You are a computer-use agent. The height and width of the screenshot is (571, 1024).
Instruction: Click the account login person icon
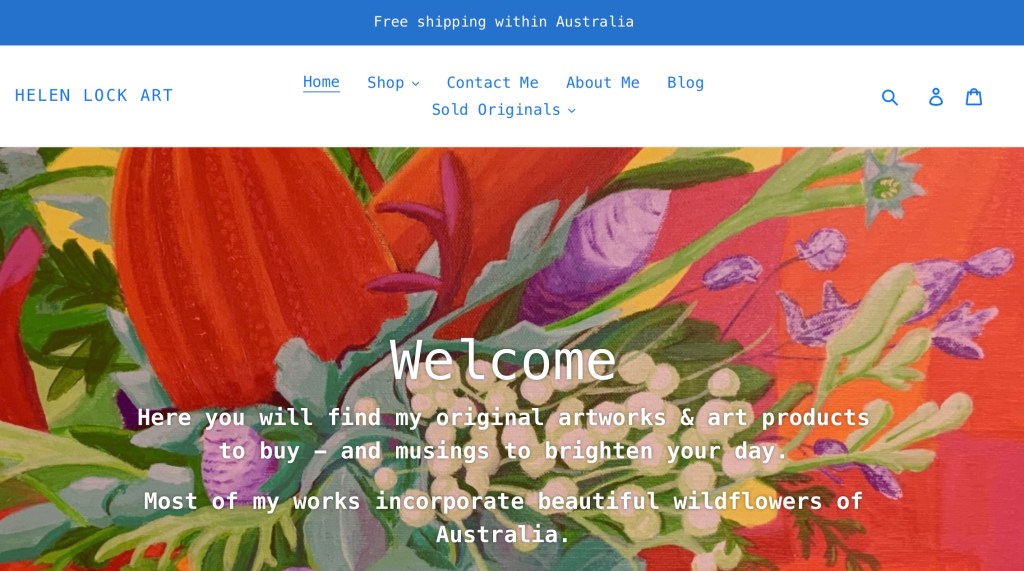click(x=936, y=97)
